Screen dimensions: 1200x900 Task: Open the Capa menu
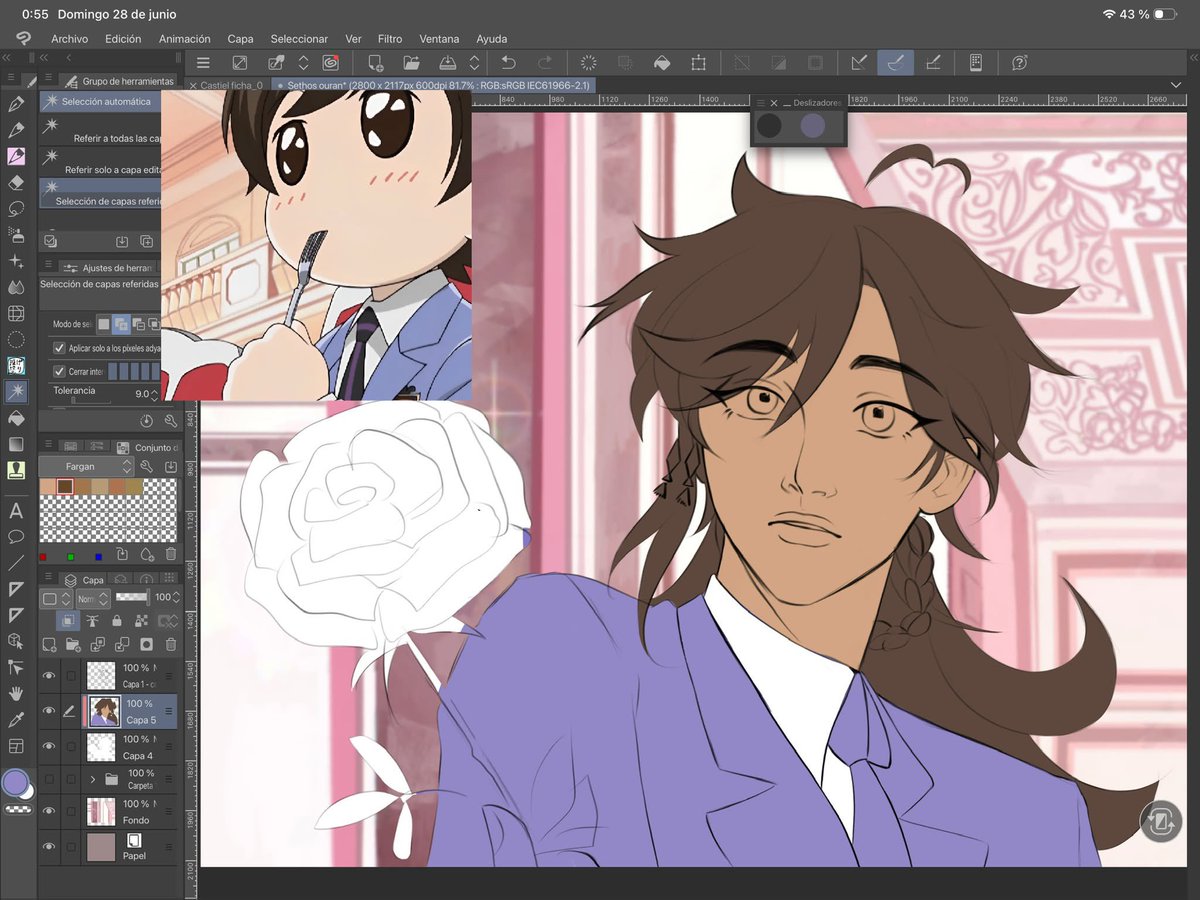pyautogui.click(x=240, y=39)
